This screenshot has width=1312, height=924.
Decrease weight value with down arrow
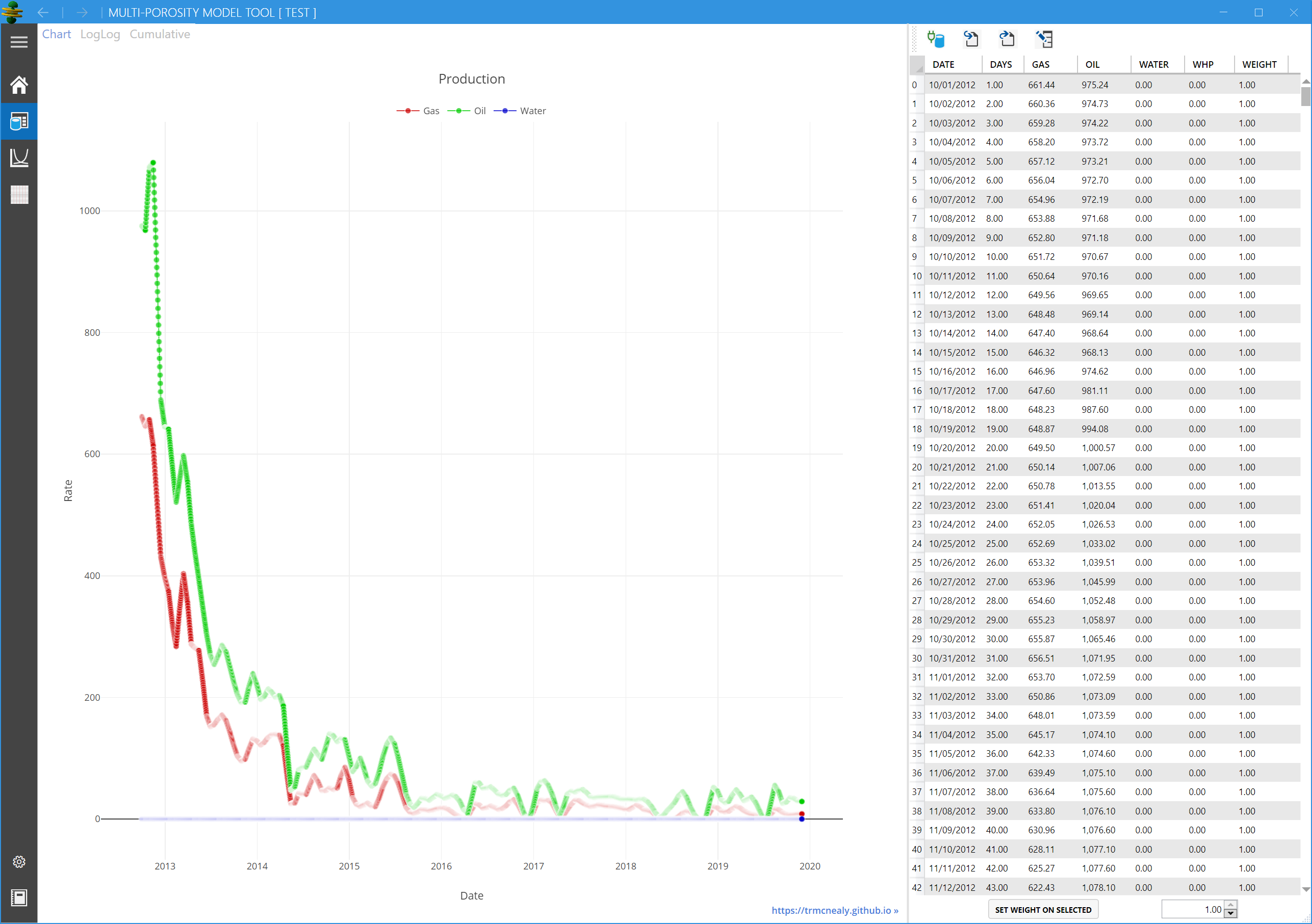point(1231,914)
